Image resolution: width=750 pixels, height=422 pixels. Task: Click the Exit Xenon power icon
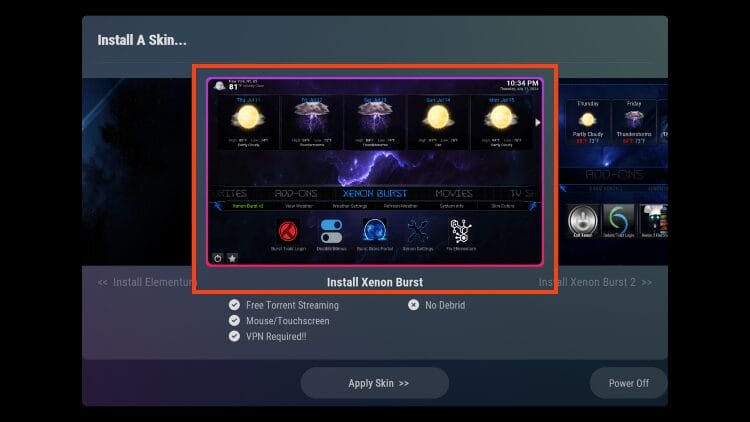pos(583,220)
